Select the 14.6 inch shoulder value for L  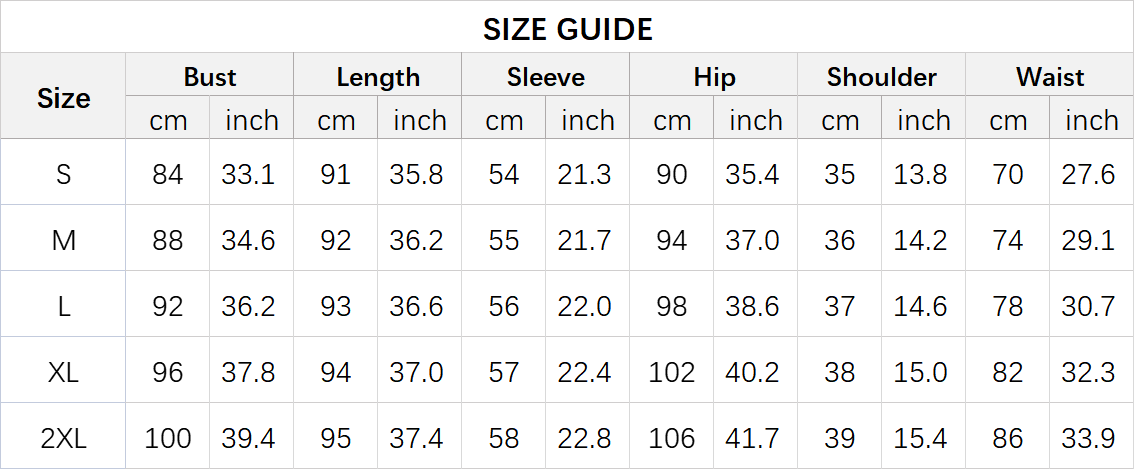pos(920,306)
